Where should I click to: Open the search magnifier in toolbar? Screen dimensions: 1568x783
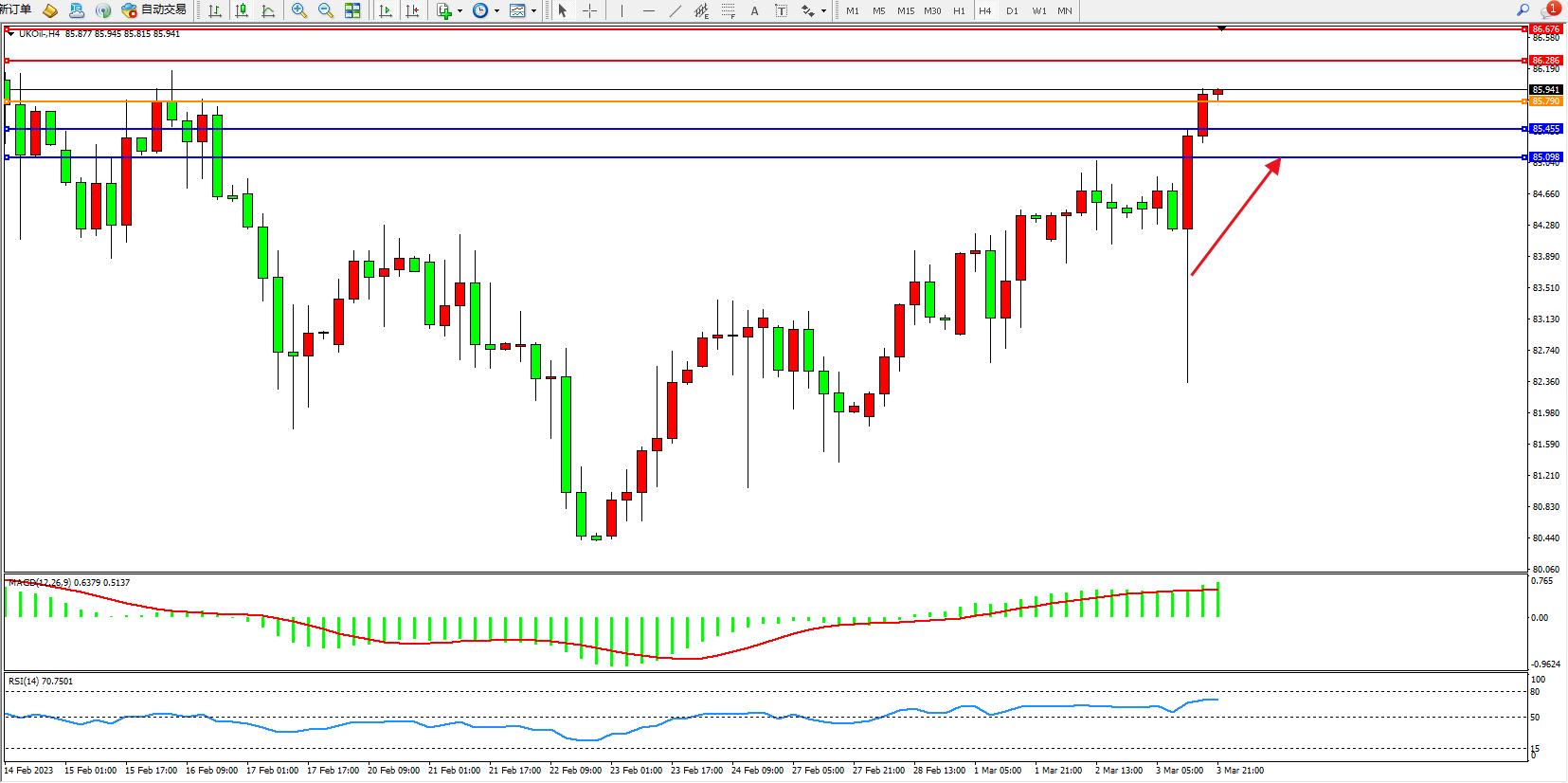pos(1523,9)
